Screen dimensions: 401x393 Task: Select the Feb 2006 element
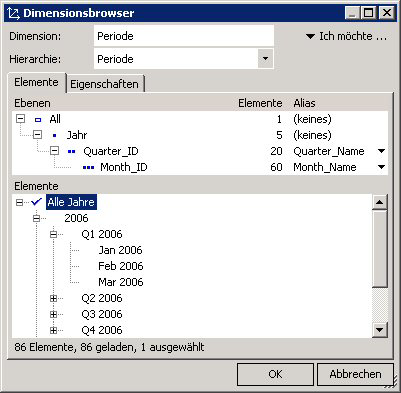click(x=121, y=266)
